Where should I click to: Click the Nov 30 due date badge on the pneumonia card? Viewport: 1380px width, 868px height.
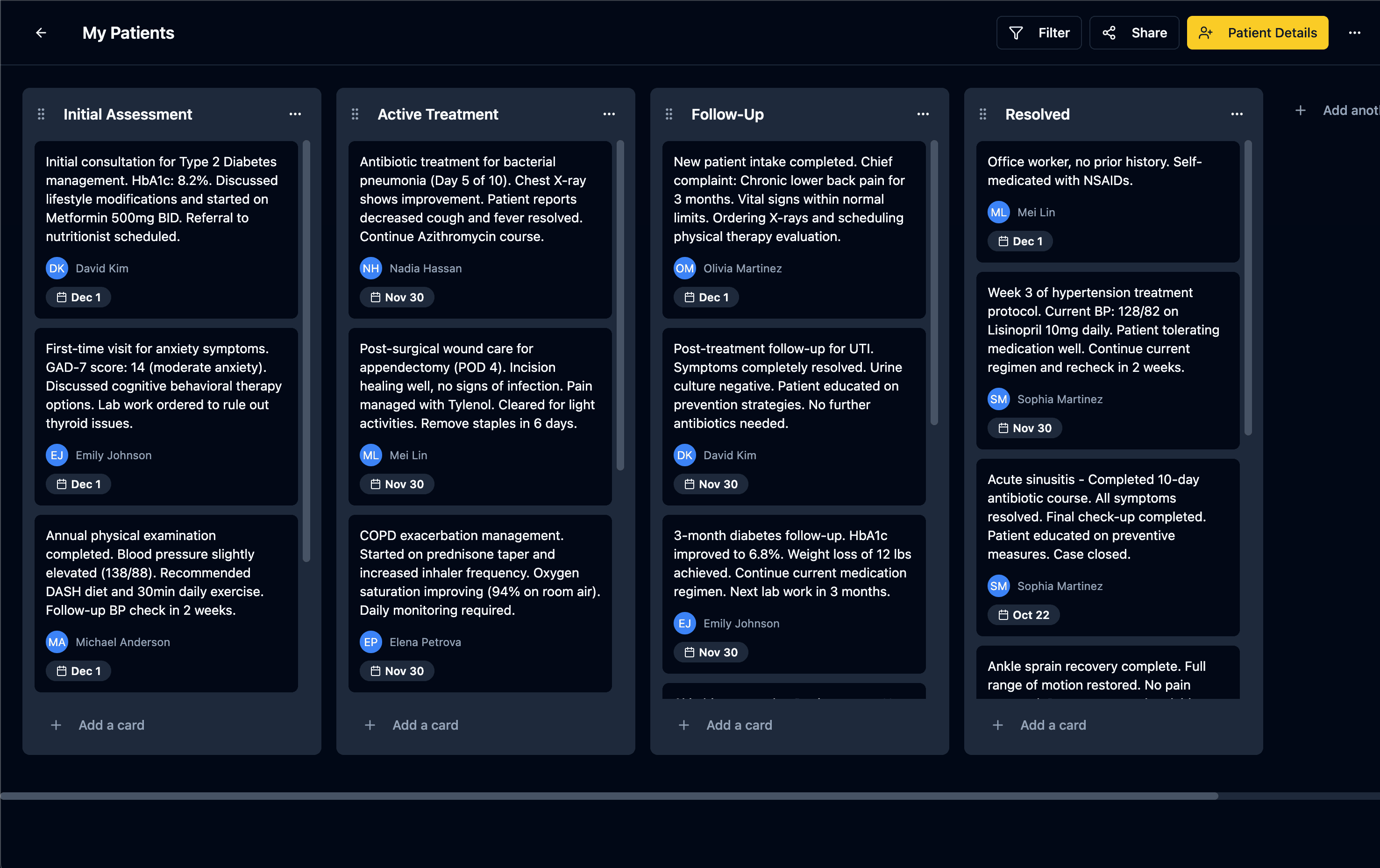point(397,297)
